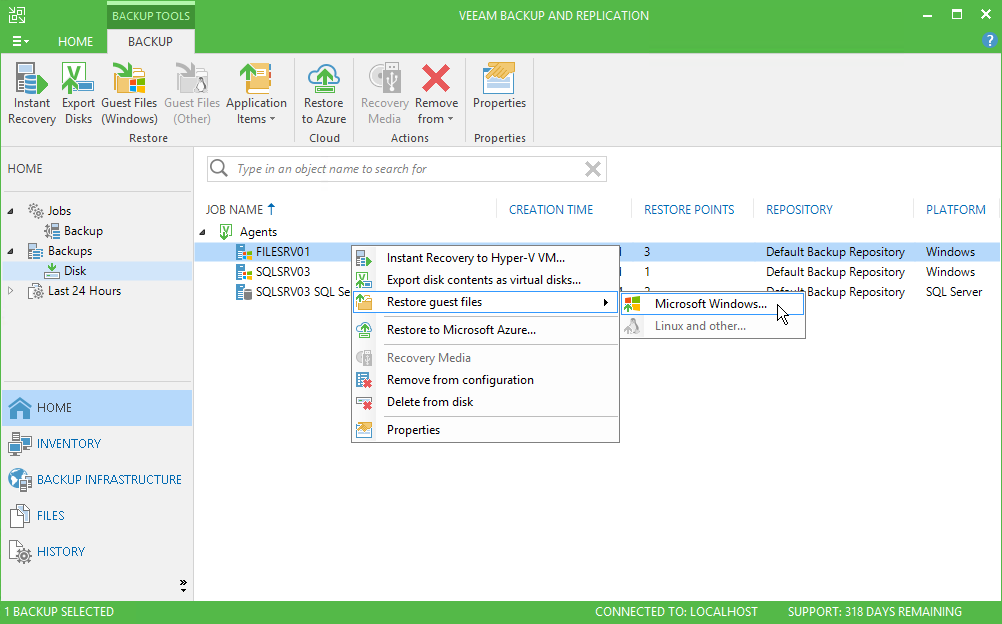Sort by the Job Name column
1002x624 pixels.
click(x=240, y=210)
